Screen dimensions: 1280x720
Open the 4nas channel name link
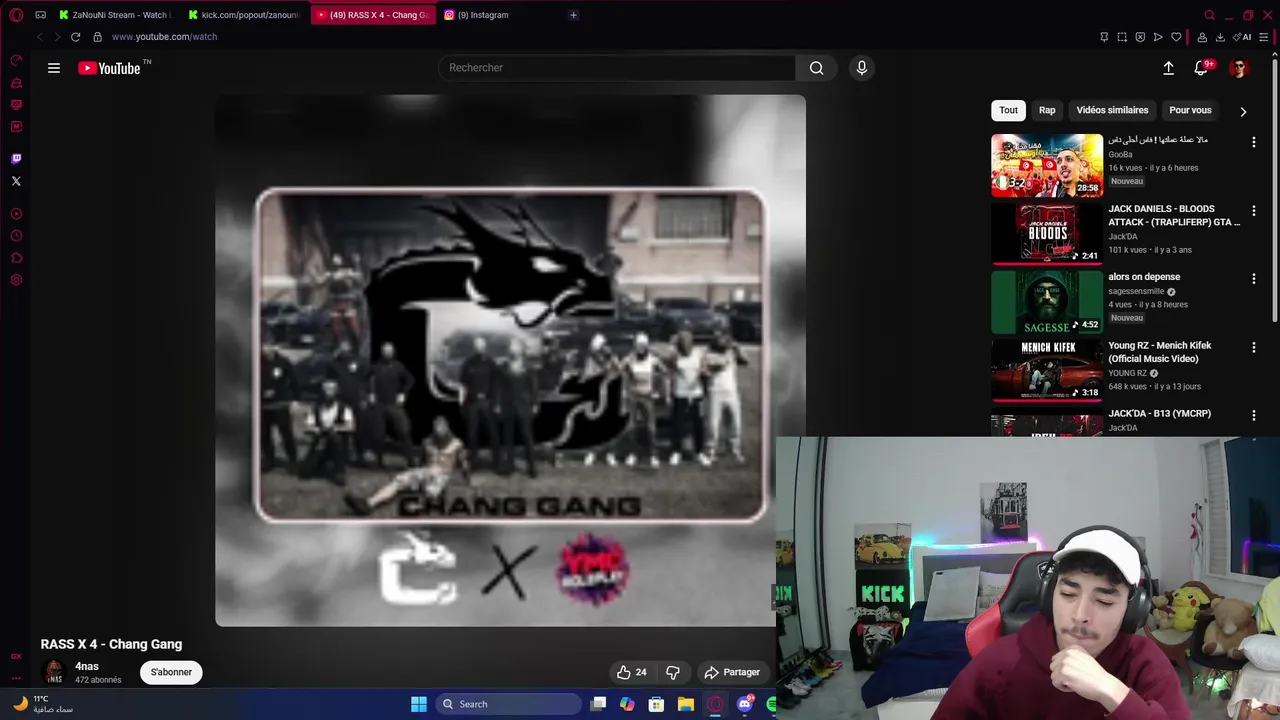pos(87,666)
